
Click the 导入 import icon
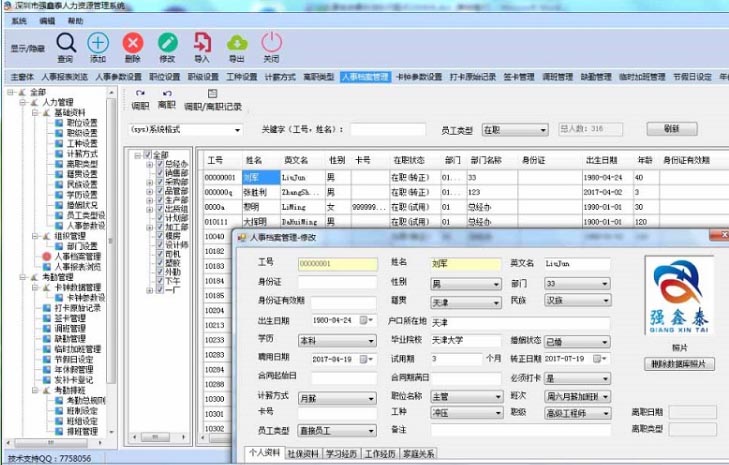click(202, 43)
